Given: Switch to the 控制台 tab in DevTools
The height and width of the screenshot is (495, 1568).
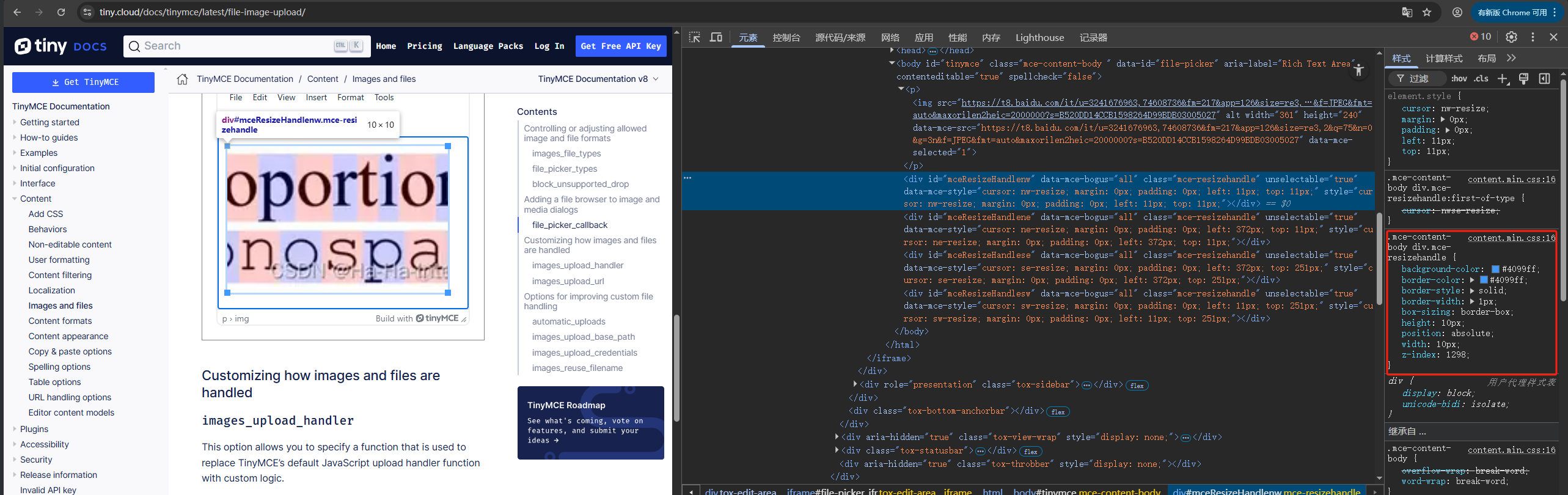Looking at the screenshot, I should point(786,37).
